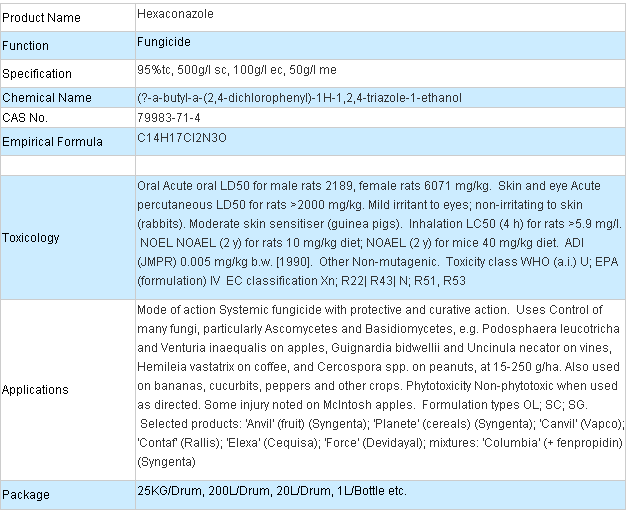Click the Package row label
The image size is (628, 512).
(26, 495)
